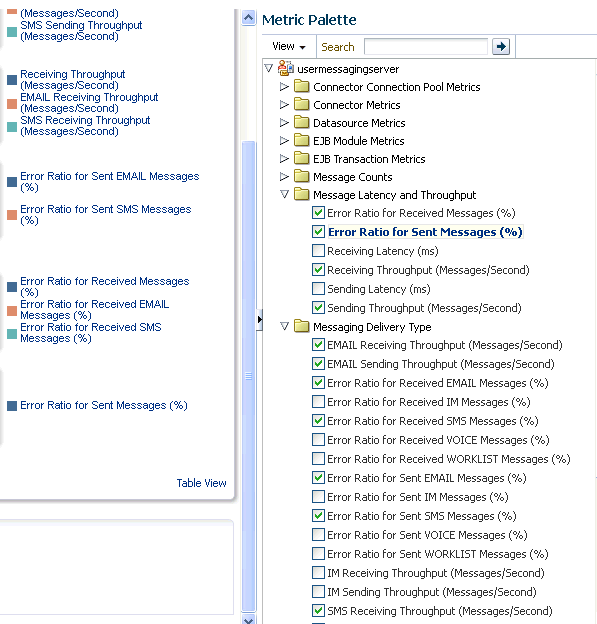Open the View menu

click(x=289, y=47)
